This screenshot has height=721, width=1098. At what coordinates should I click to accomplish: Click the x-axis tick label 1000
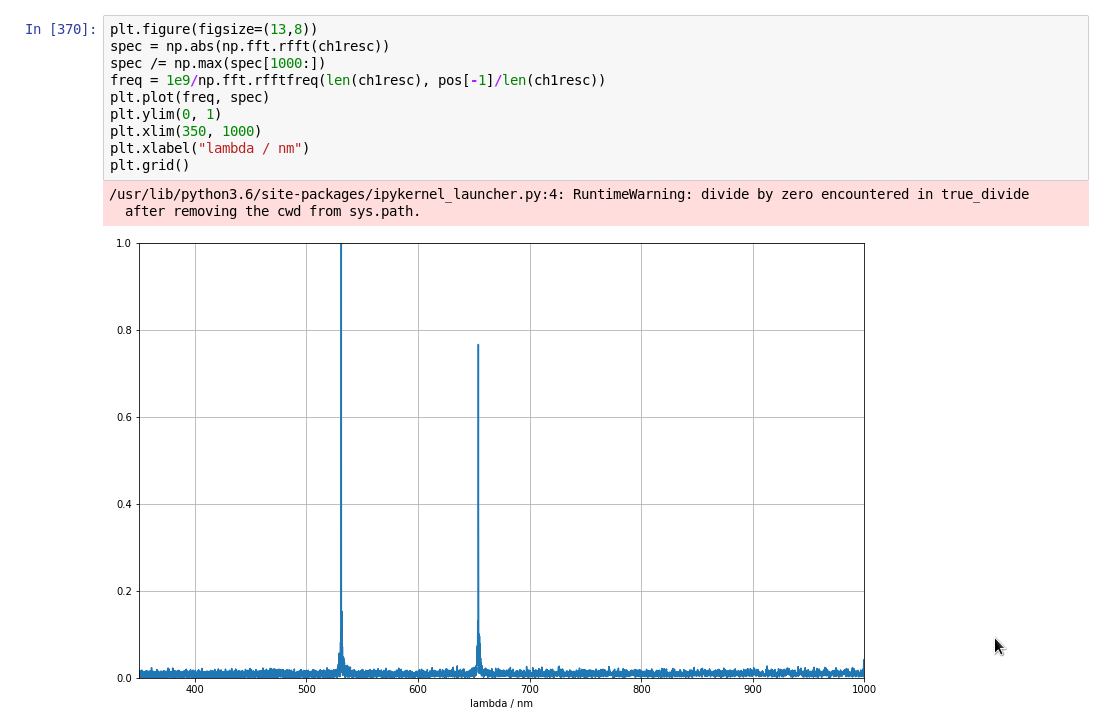pos(864,690)
